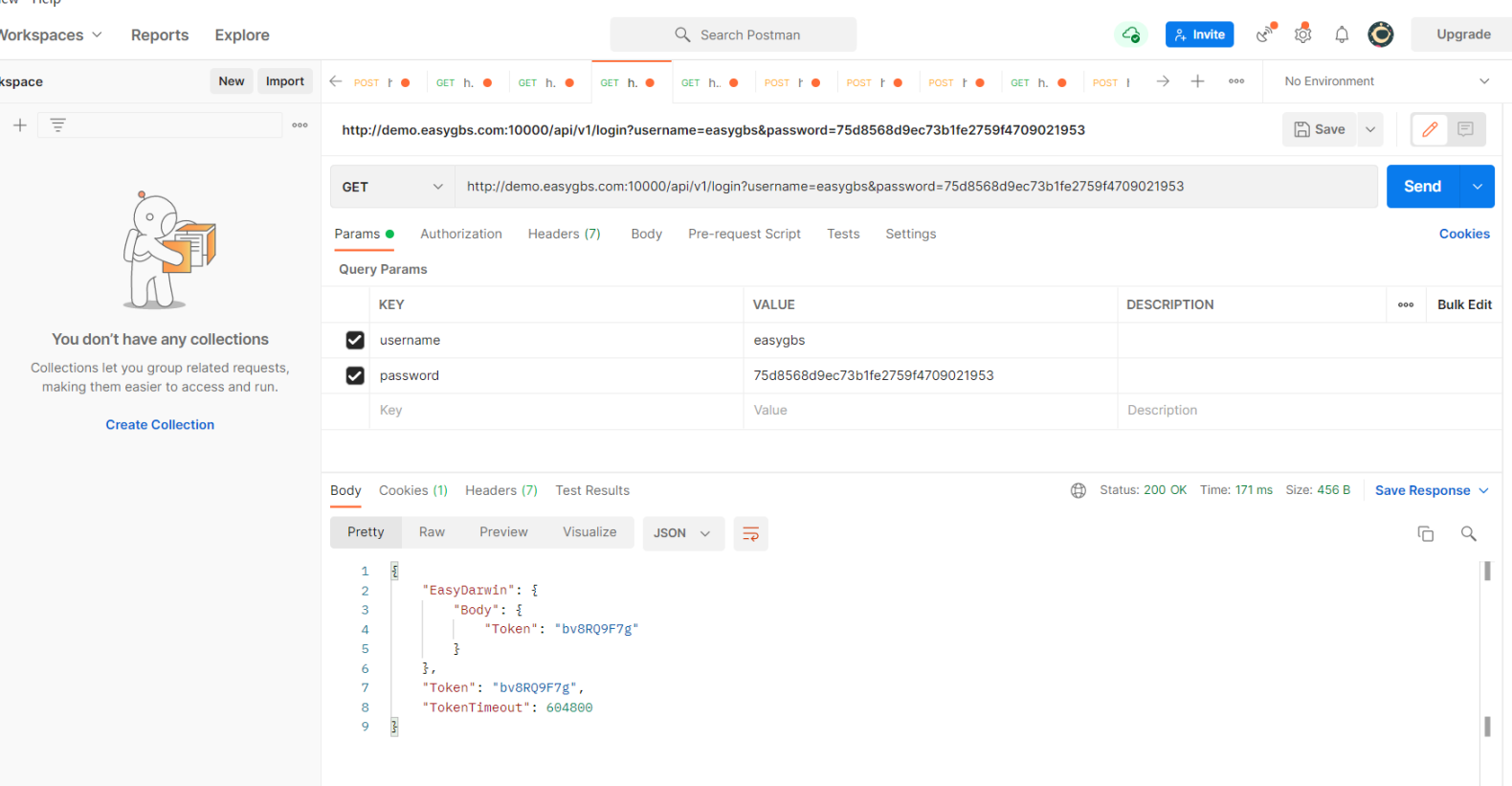Viewport: 1512px width, 786px height.
Task: Open the settings gear icon
Action: click(1303, 34)
